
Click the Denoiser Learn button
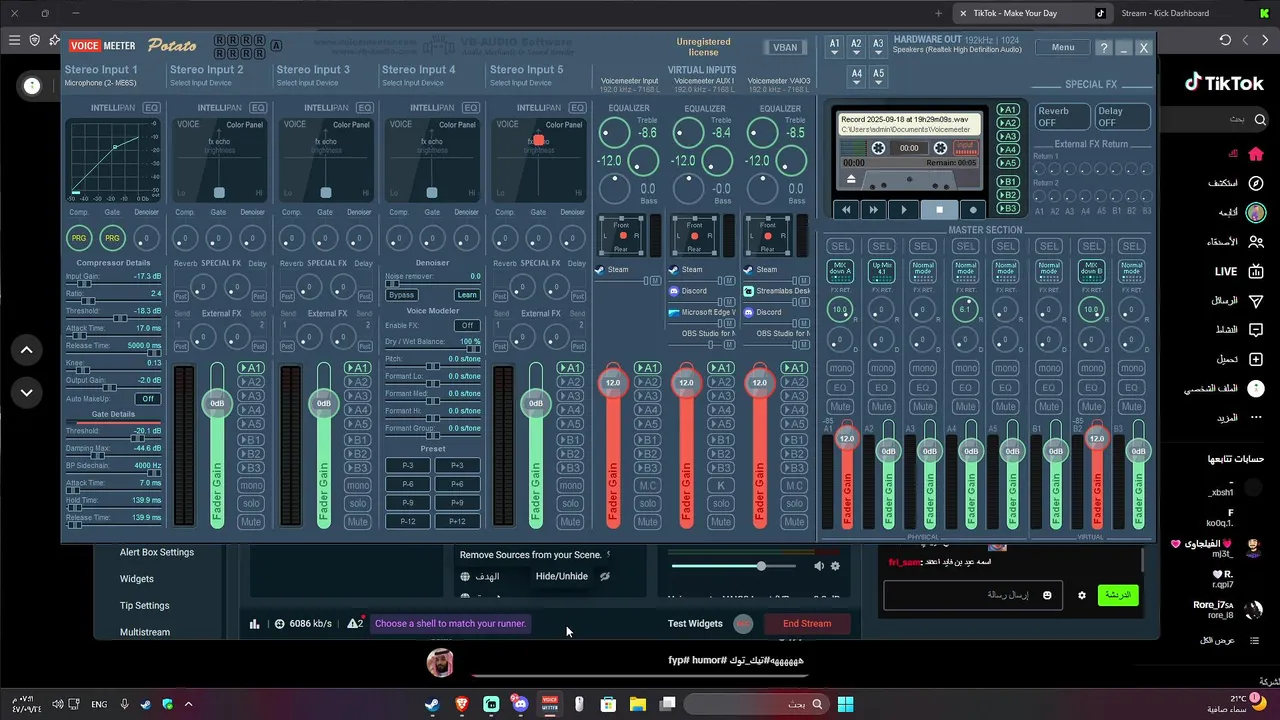(x=467, y=295)
